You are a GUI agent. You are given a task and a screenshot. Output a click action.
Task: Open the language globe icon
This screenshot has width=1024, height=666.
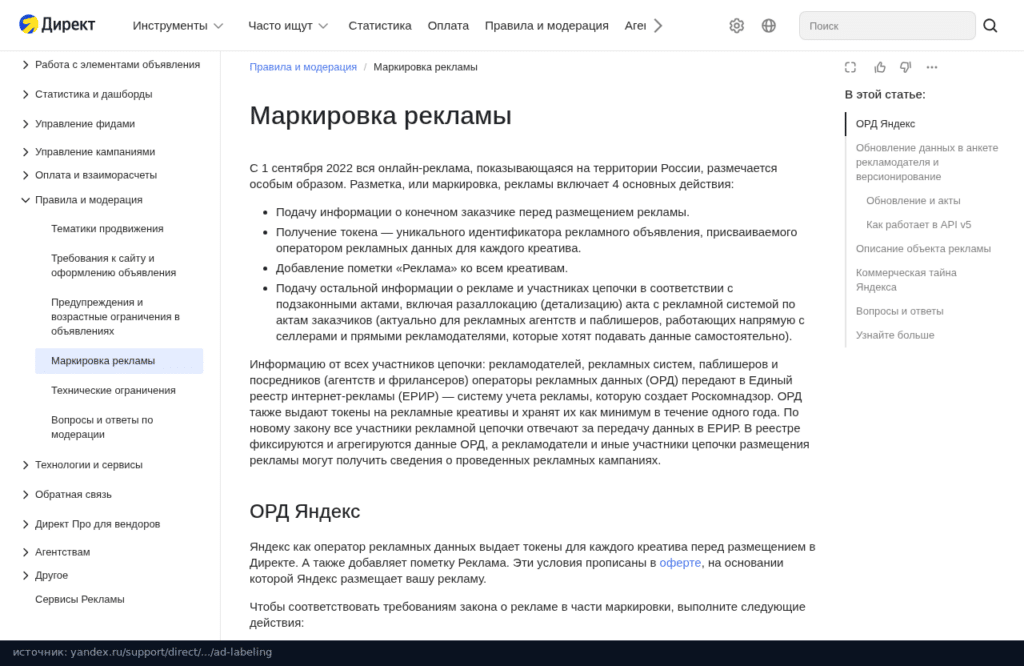tap(769, 25)
